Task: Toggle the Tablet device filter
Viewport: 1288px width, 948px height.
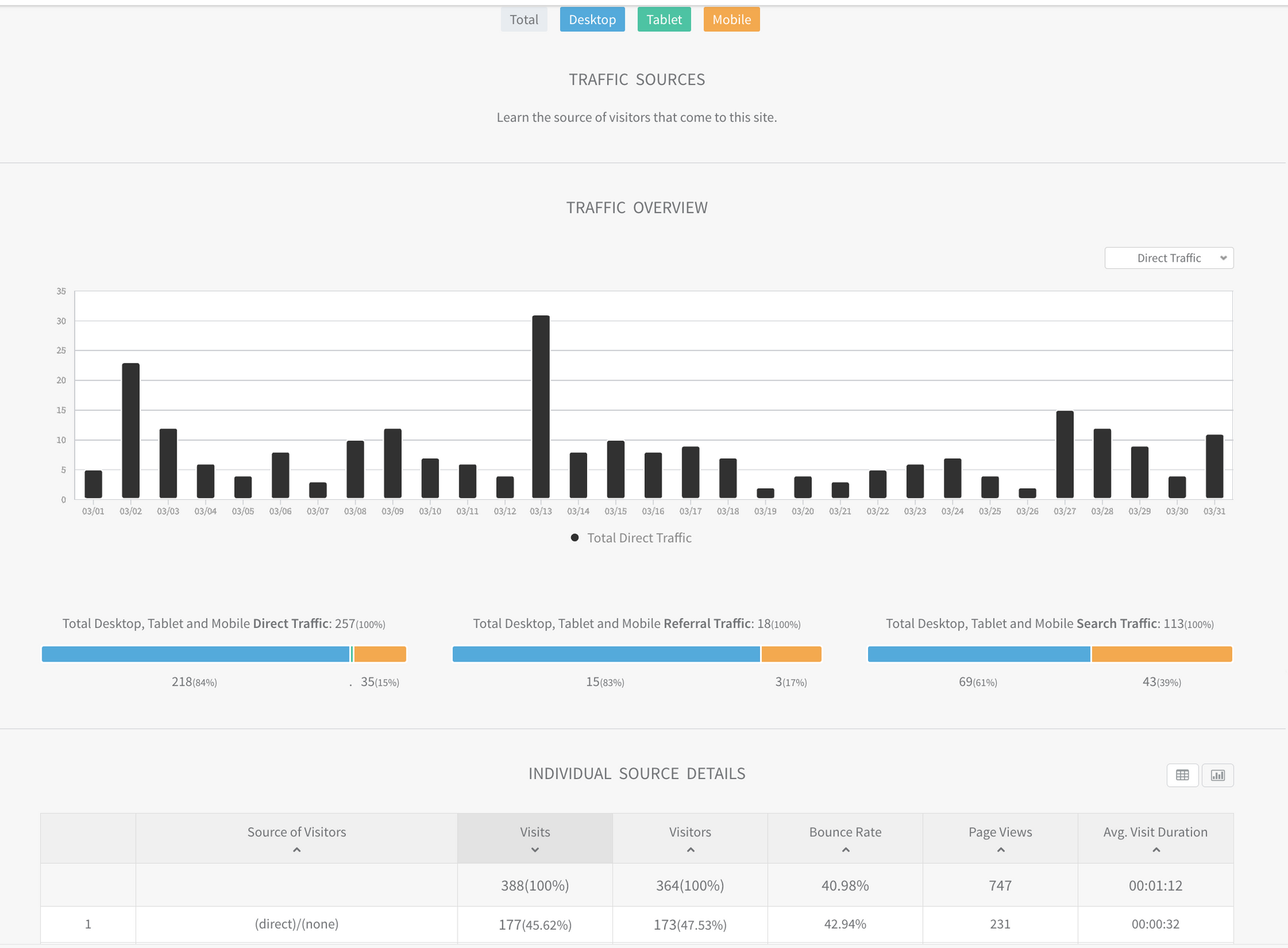Action: click(x=663, y=19)
